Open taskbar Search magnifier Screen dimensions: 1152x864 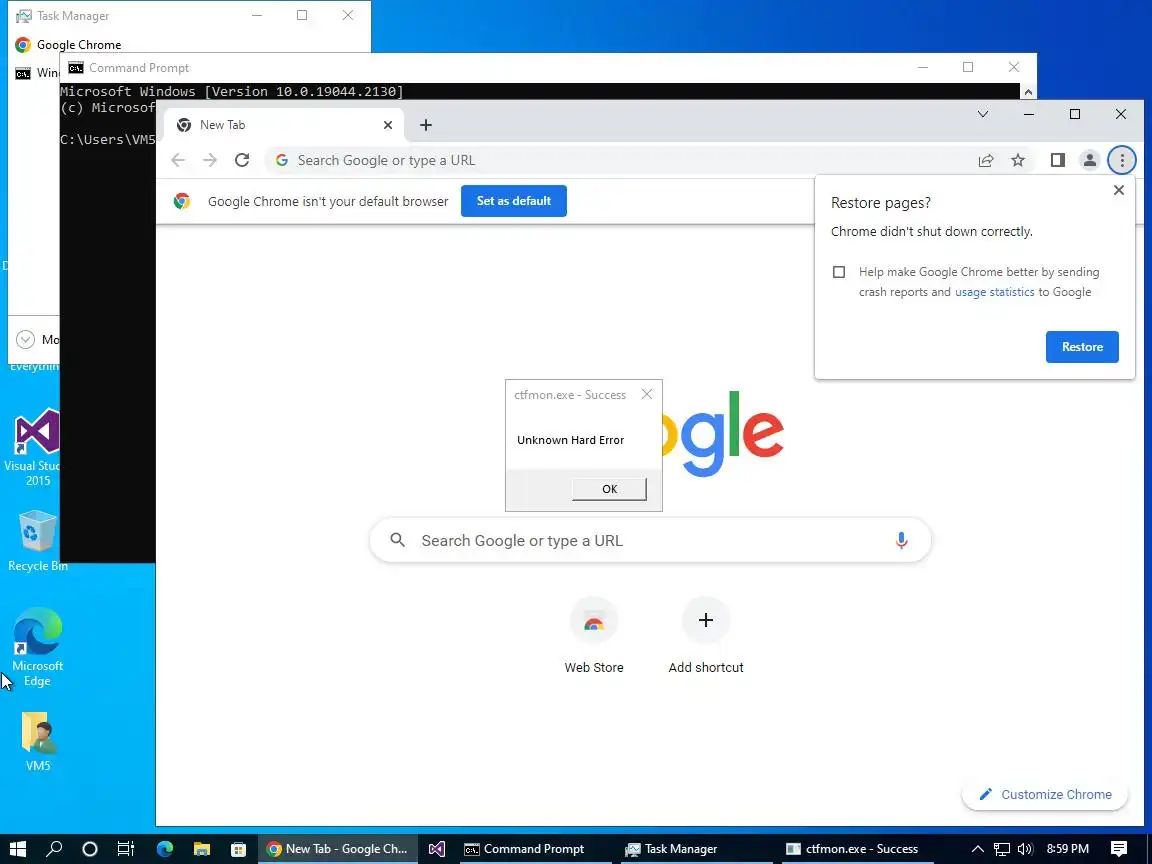pyautogui.click(x=54, y=849)
